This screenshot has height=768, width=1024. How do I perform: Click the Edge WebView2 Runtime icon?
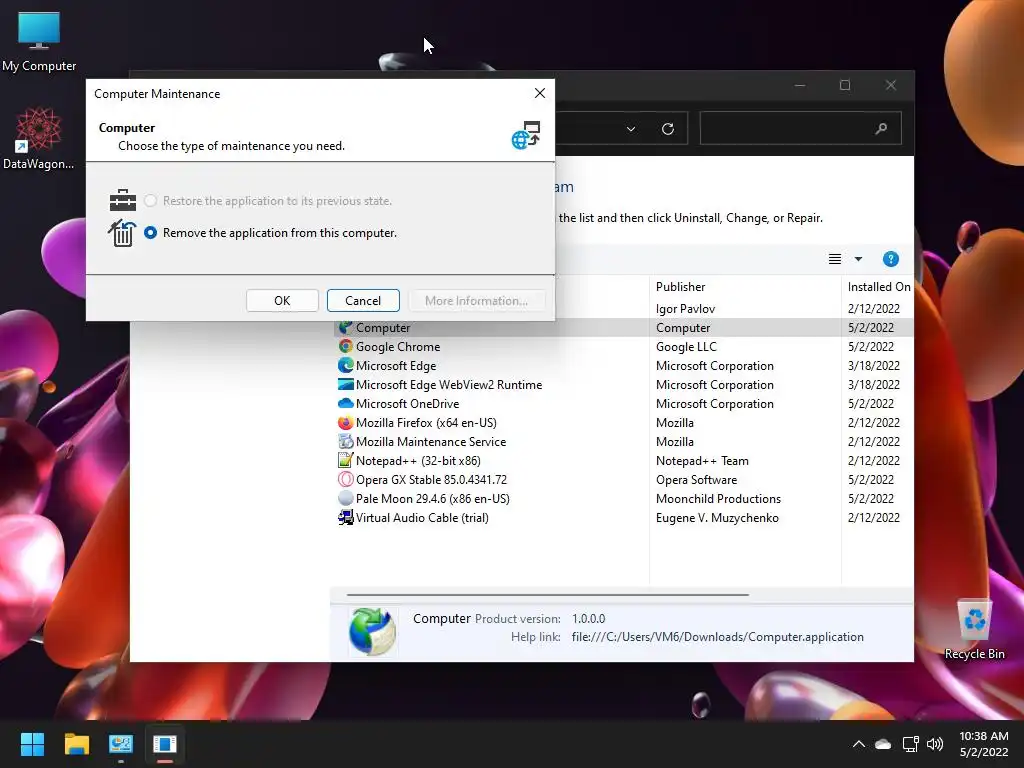click(x=345, y=385)
